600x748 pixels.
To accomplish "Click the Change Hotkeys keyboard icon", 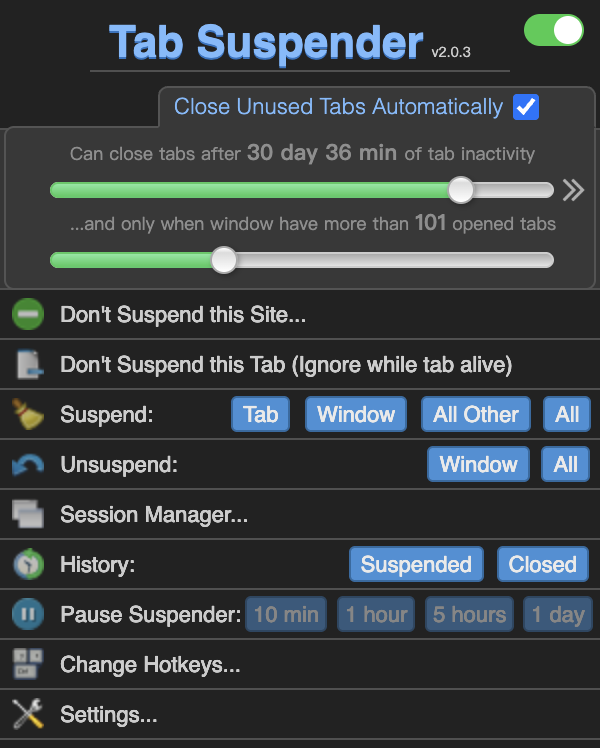I will pos(28,664).
